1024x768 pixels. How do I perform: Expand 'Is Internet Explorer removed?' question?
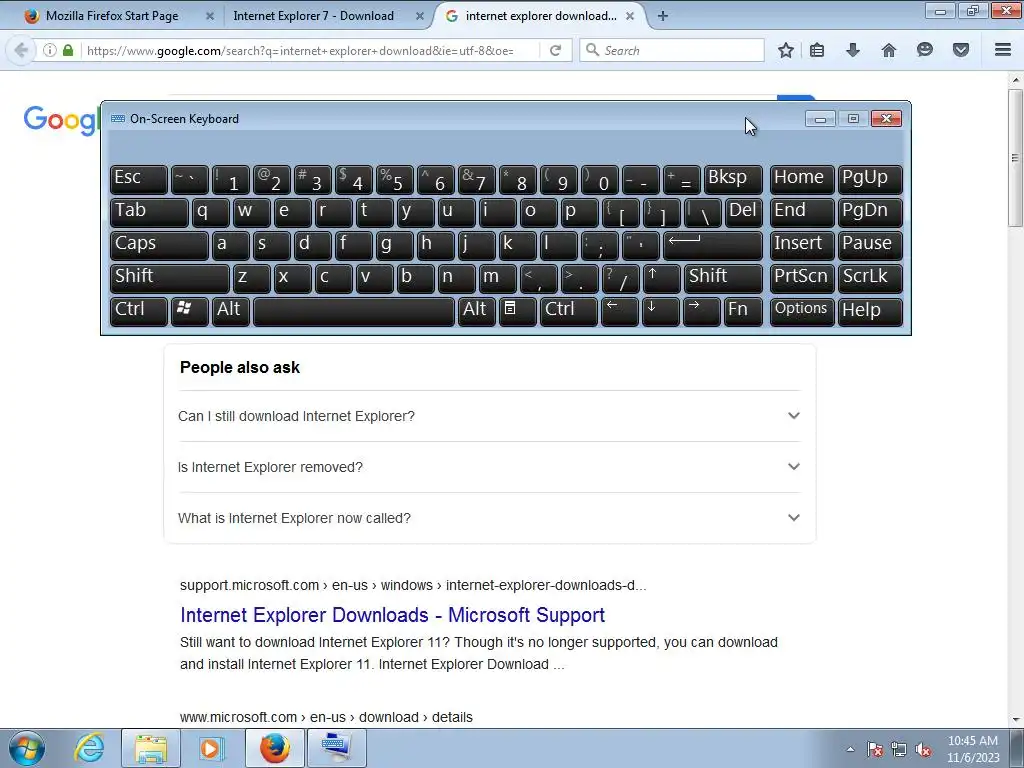[x=489, y=467]
